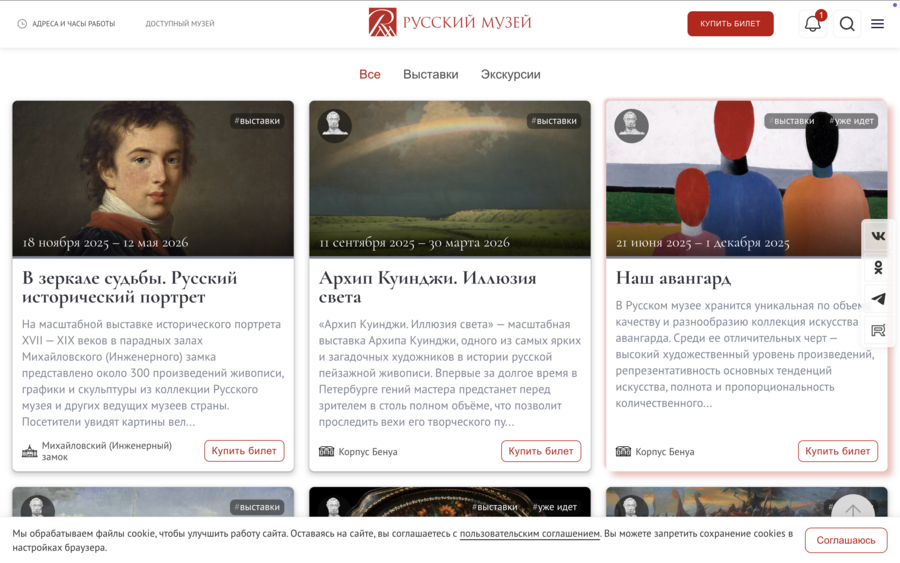
Task: Switch to the Выставки tab
Action: (x=430, y=74)
